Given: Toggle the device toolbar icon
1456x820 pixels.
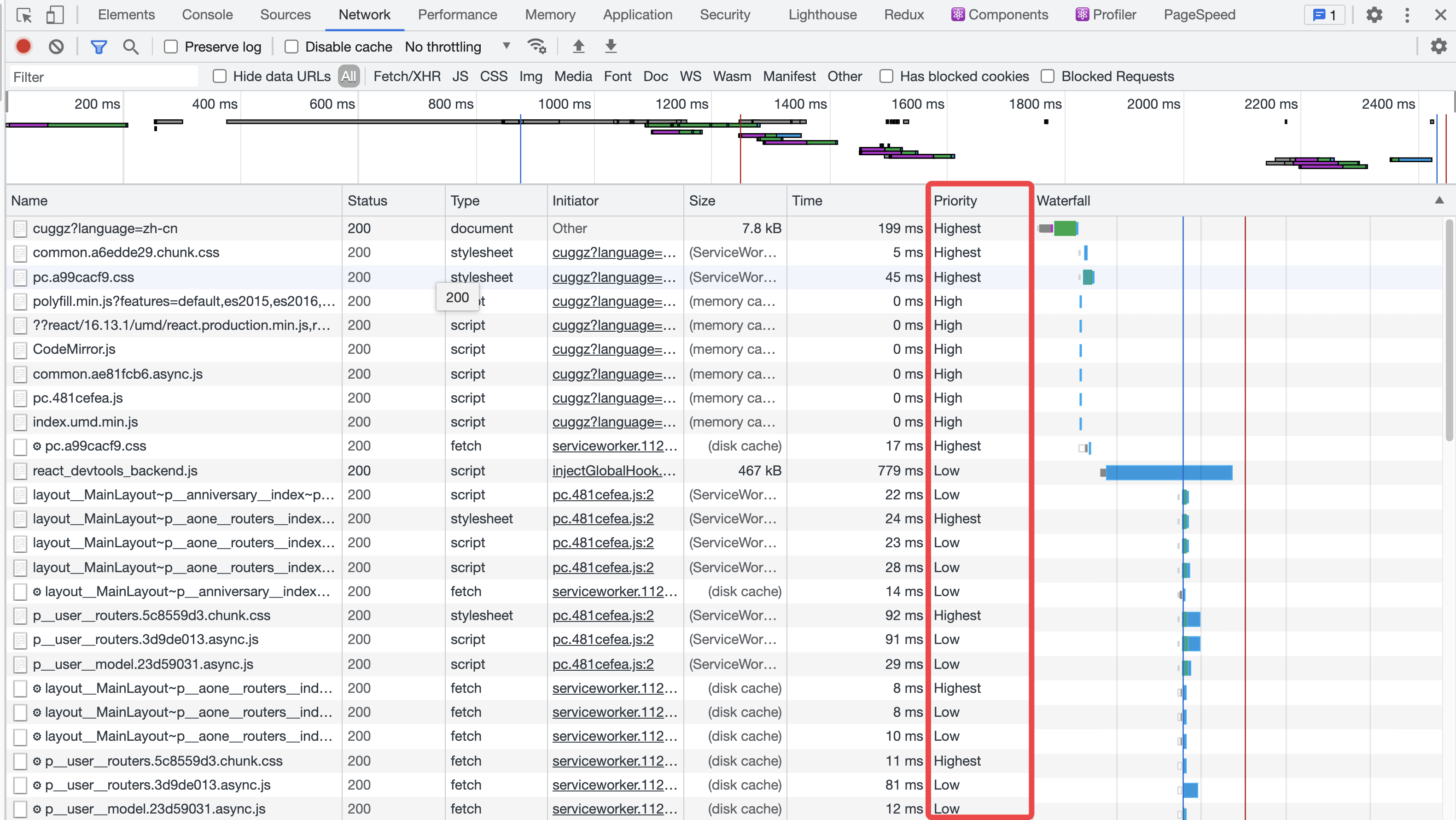Looking at the screenshot, I should (55, 15).
